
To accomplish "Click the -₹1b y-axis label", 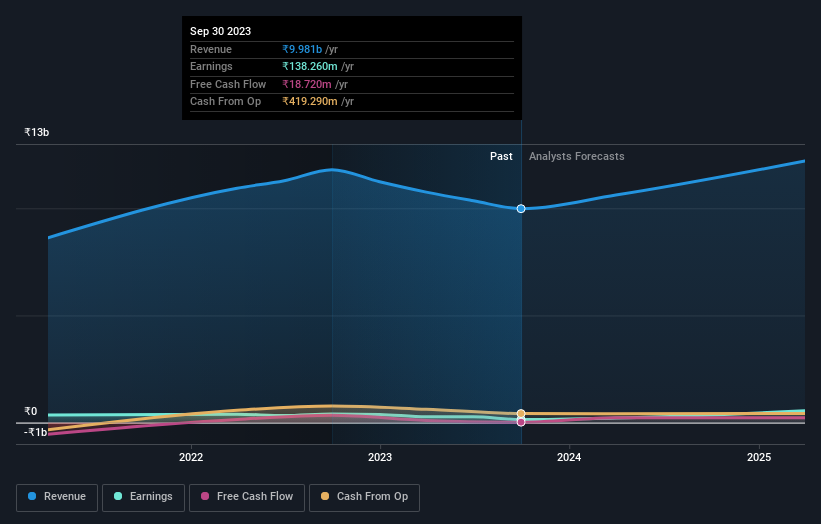I will point(35,432).
